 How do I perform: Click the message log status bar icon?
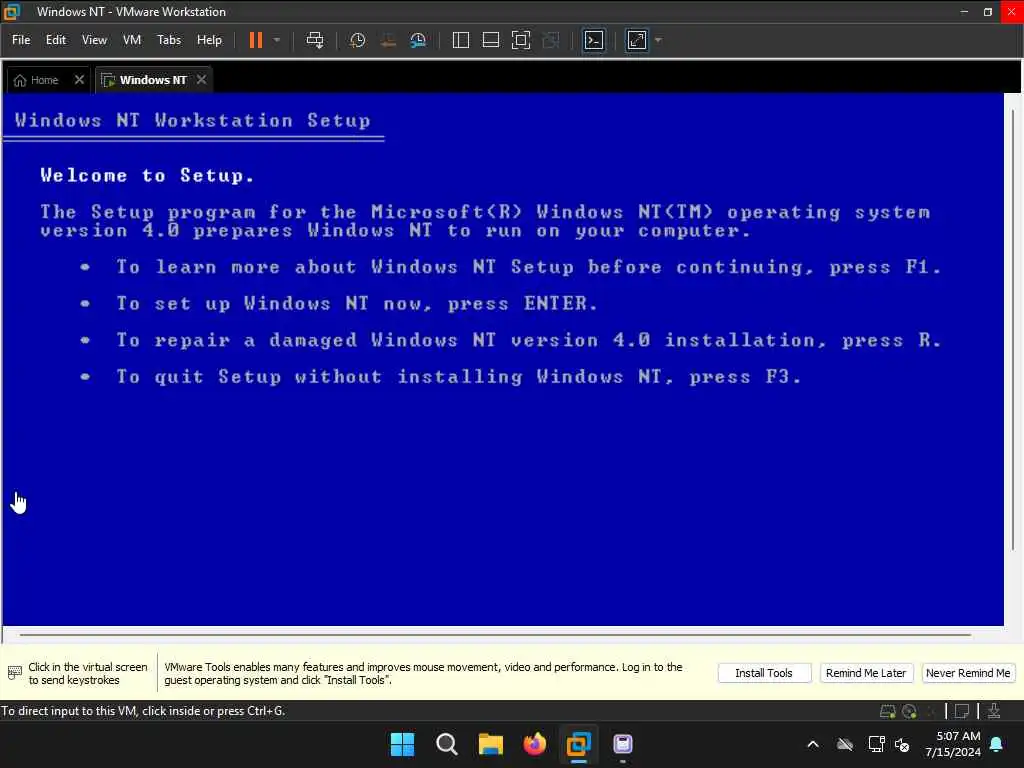[x=961, y=711]
